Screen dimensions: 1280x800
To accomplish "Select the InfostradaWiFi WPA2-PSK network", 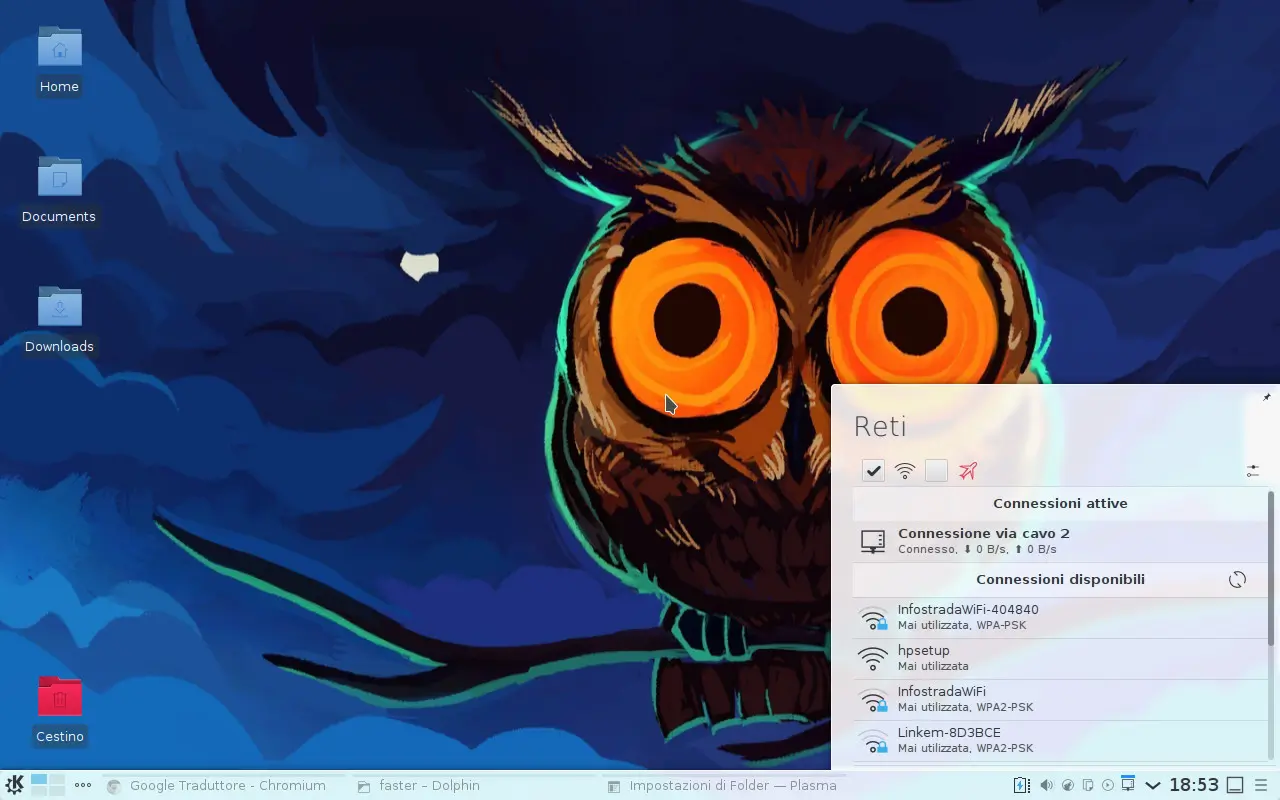I will (1060, 699).
